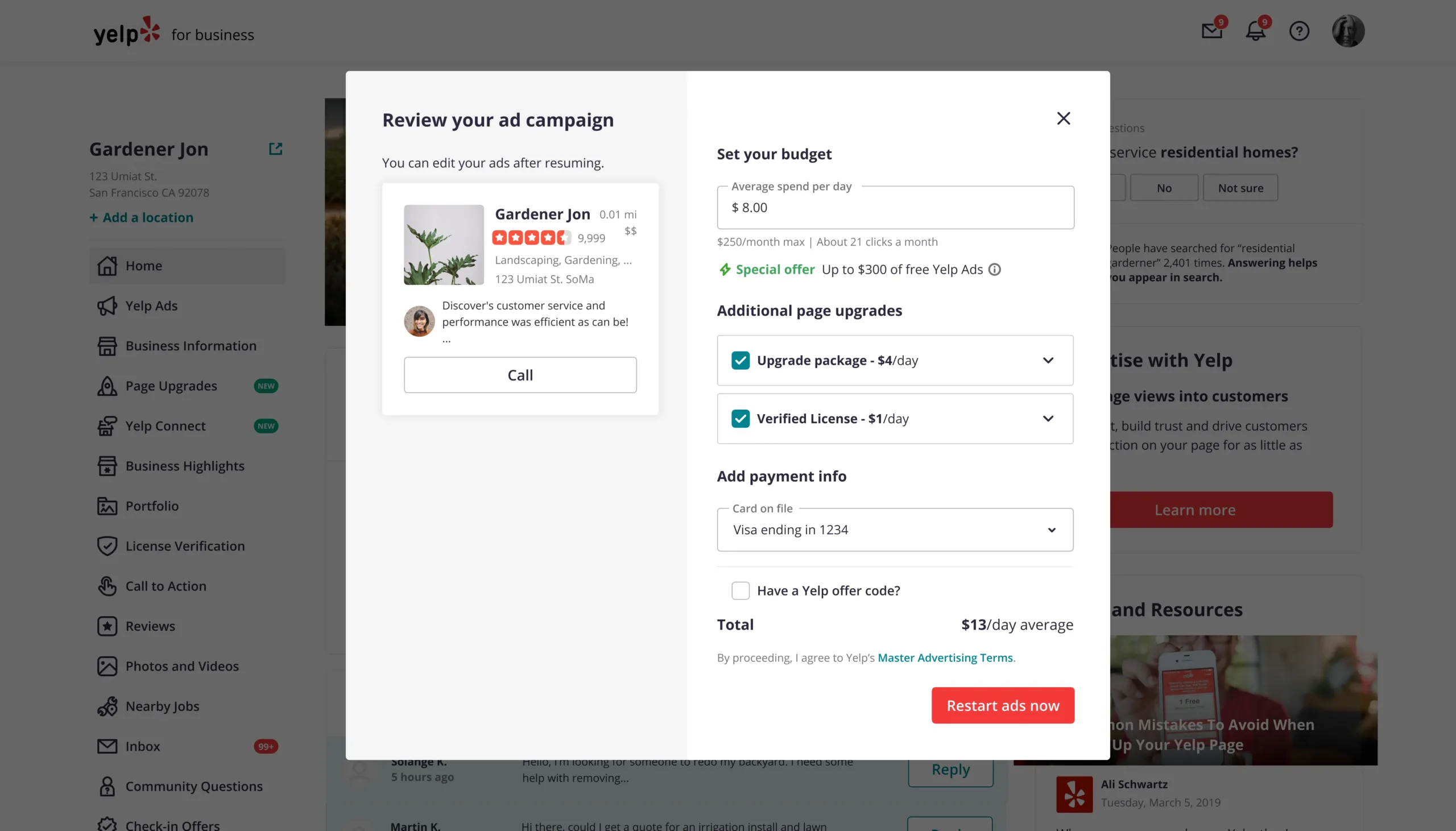Open the help question mark icon
Viewport: 1456px width, 831px height.
(1299, 31)
